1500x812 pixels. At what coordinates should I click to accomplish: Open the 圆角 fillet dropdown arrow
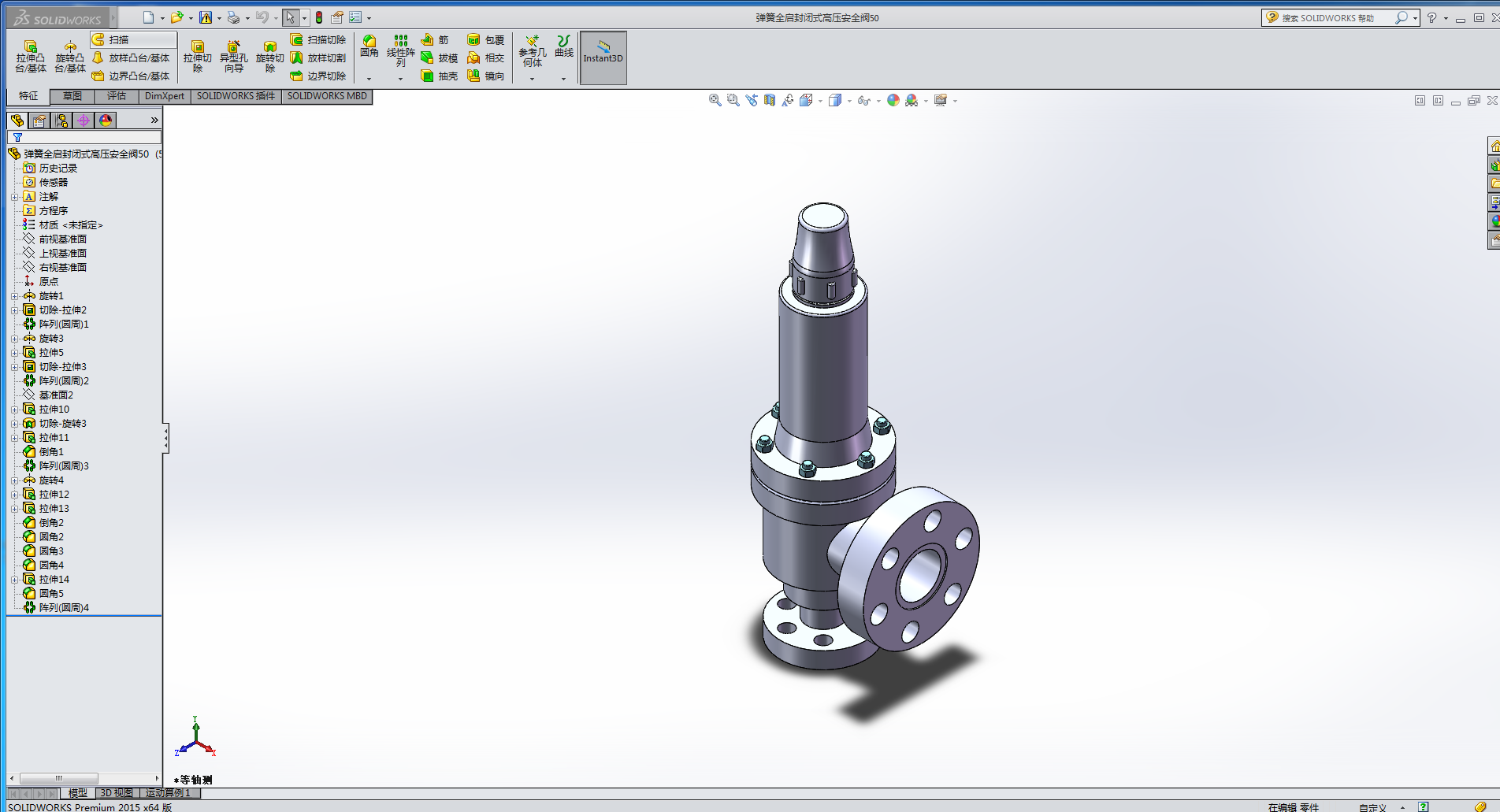(x=369, y=79)
